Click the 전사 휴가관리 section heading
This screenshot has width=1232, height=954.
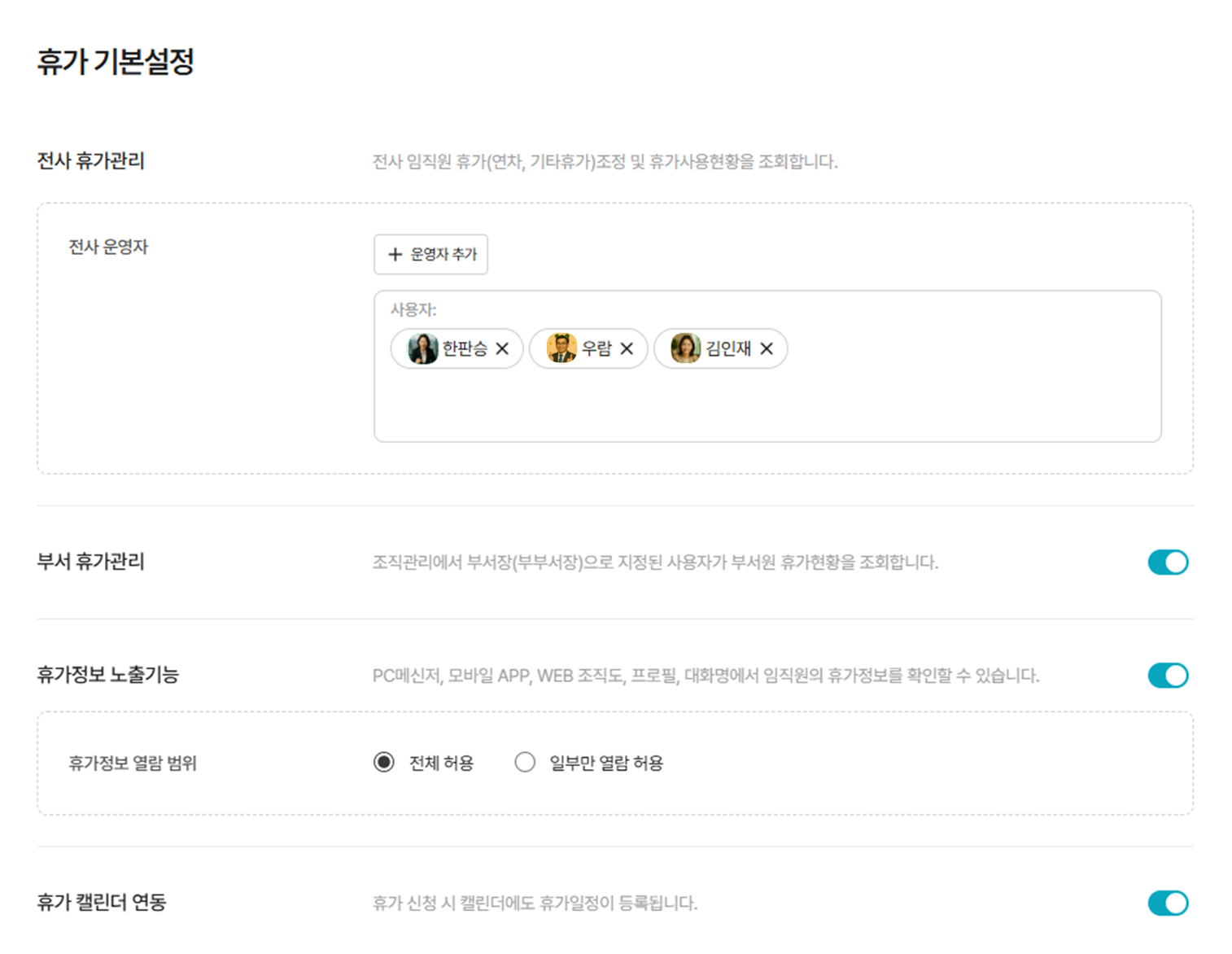click(x=90, y=161)
